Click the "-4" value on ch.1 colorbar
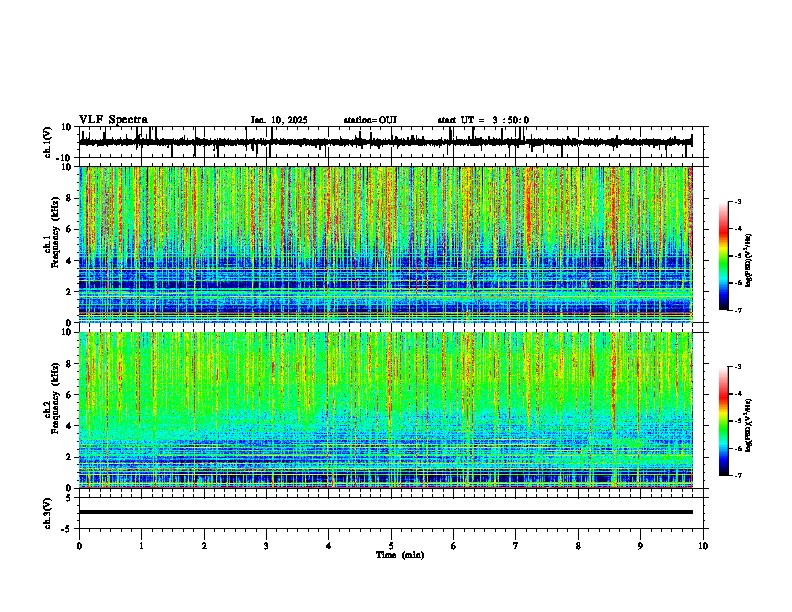 point(737,229)
